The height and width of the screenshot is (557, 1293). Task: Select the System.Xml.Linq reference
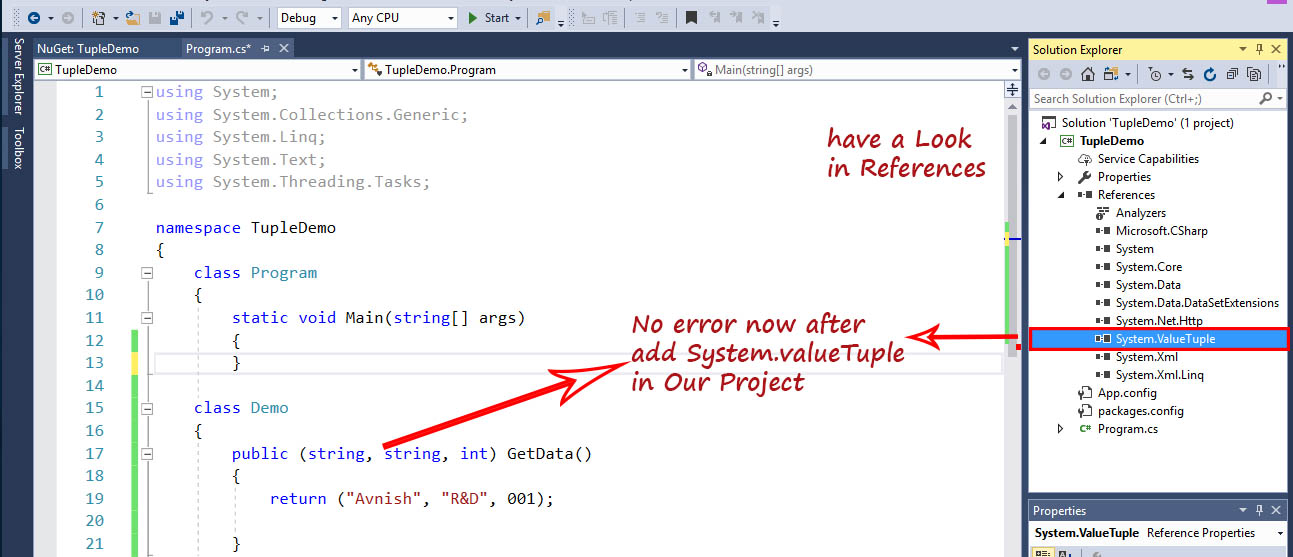(1160, 375)
